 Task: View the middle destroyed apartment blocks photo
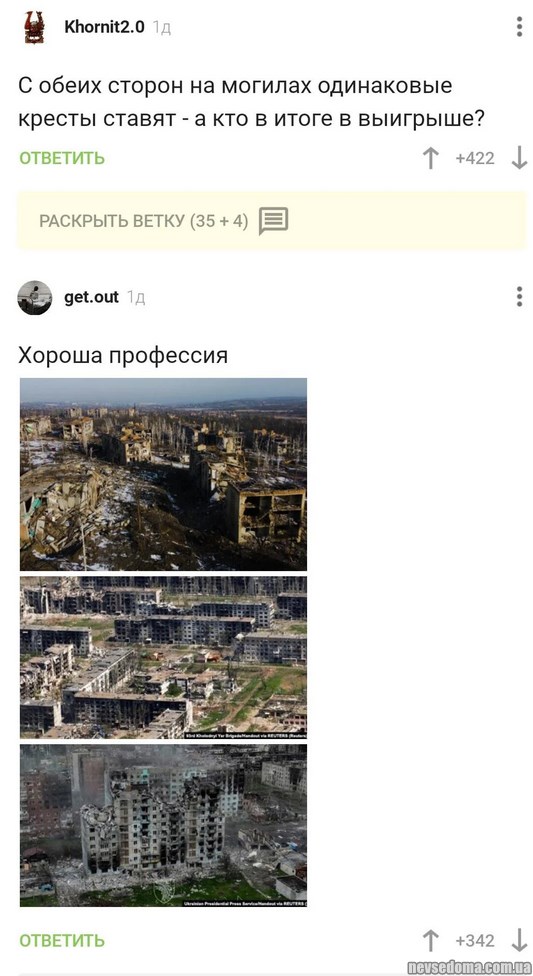[163, 657]
